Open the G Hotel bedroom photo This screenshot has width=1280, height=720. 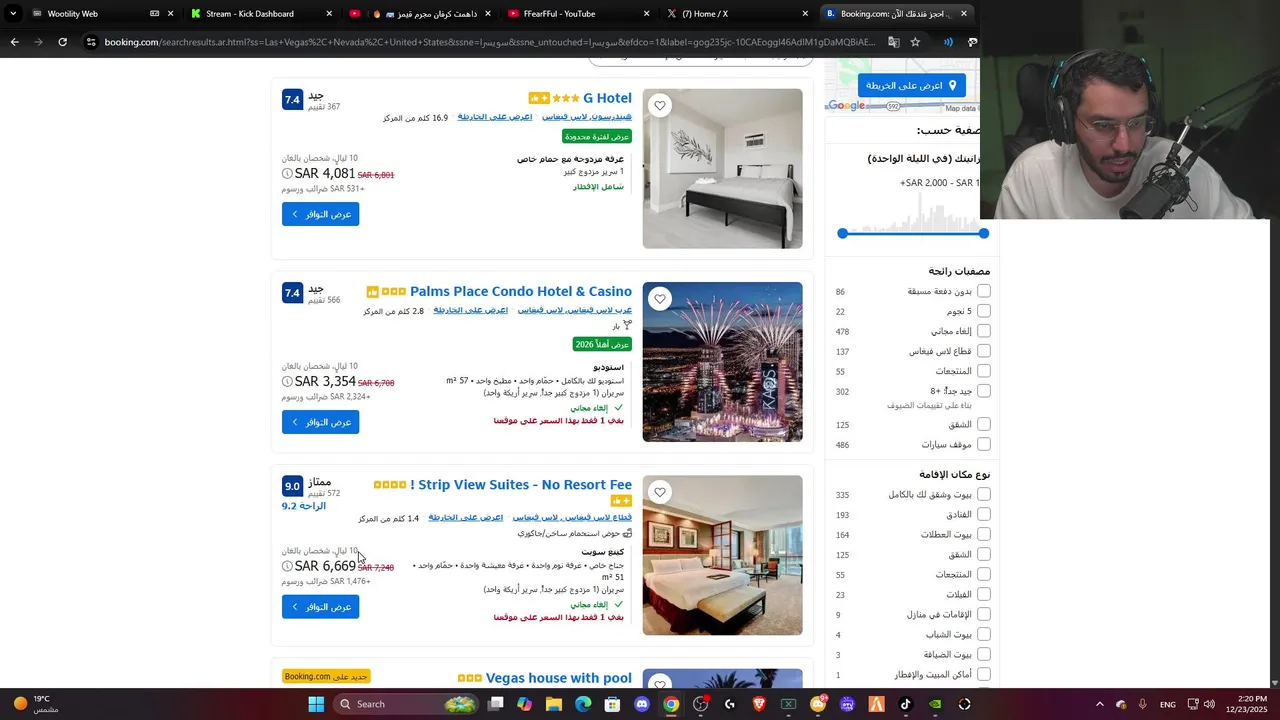[x=722, y=169]
